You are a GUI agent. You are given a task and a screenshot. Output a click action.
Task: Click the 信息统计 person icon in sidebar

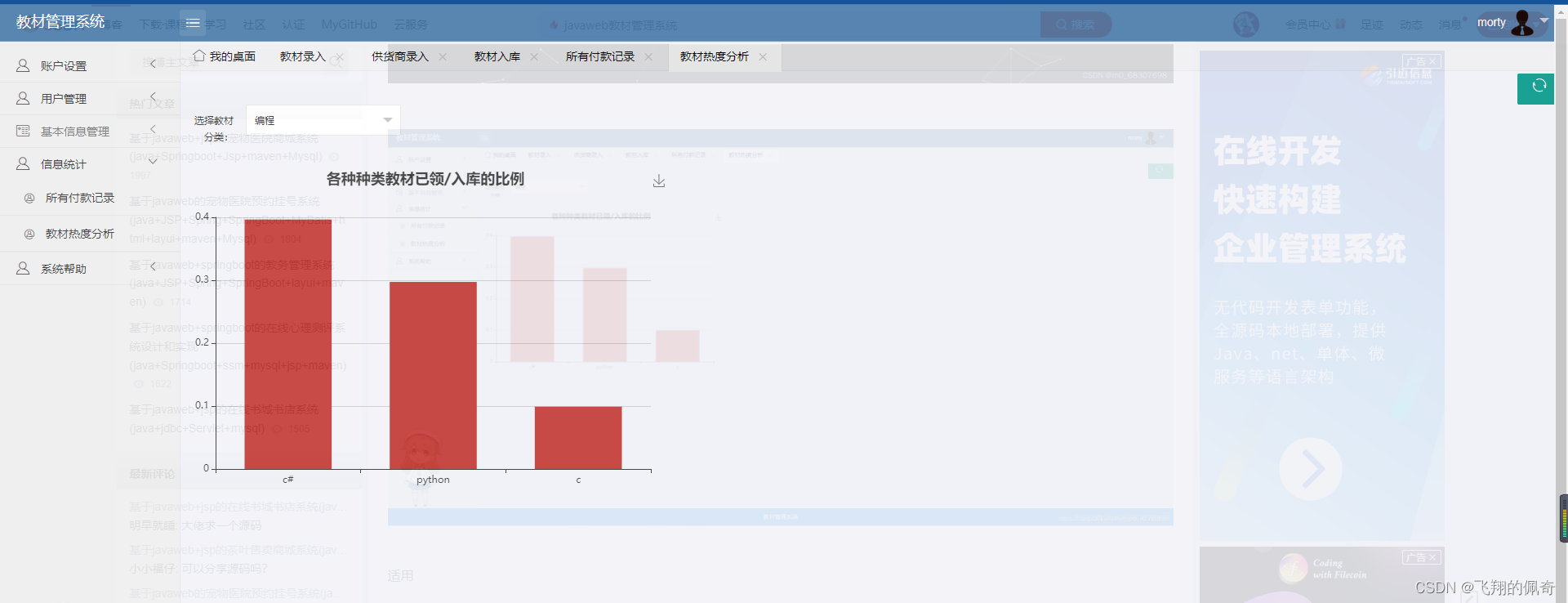[23, 163]
